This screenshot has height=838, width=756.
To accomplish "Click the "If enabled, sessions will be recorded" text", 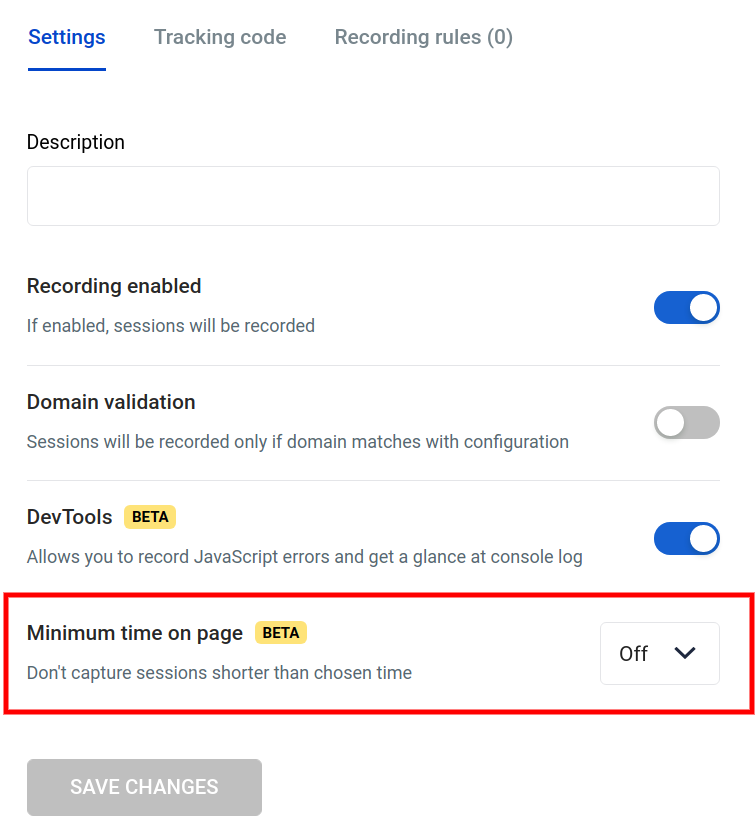I will [x=171, y=326].
